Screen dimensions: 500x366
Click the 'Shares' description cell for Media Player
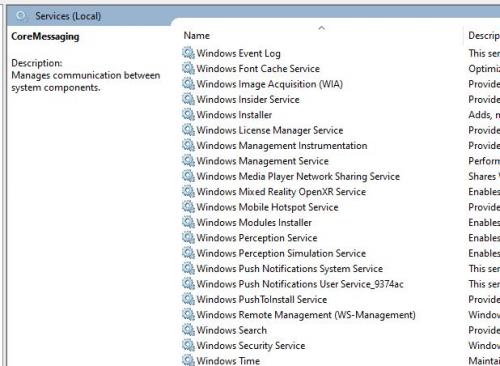pyautogui.click(x=484, y=176)
